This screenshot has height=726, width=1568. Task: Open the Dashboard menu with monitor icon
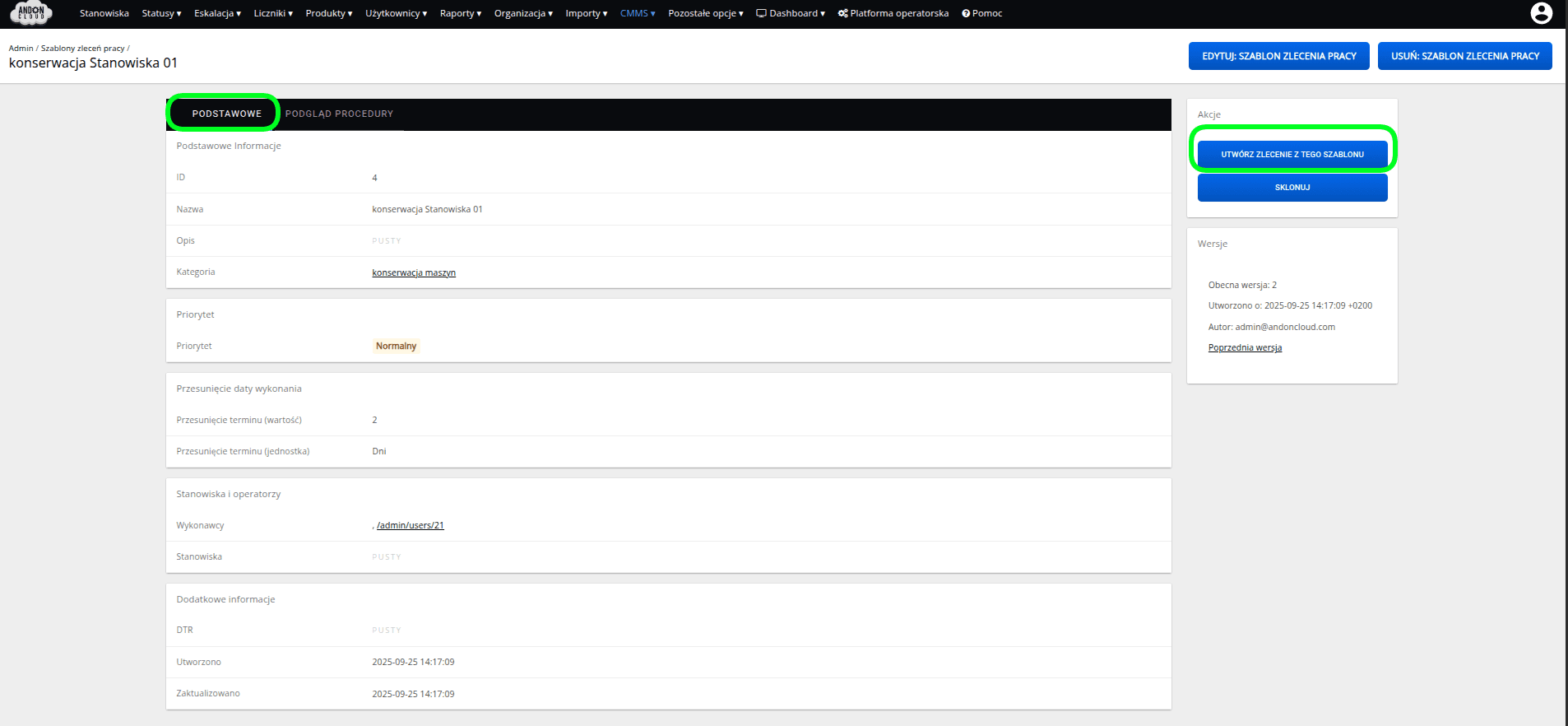pos(790,13)
